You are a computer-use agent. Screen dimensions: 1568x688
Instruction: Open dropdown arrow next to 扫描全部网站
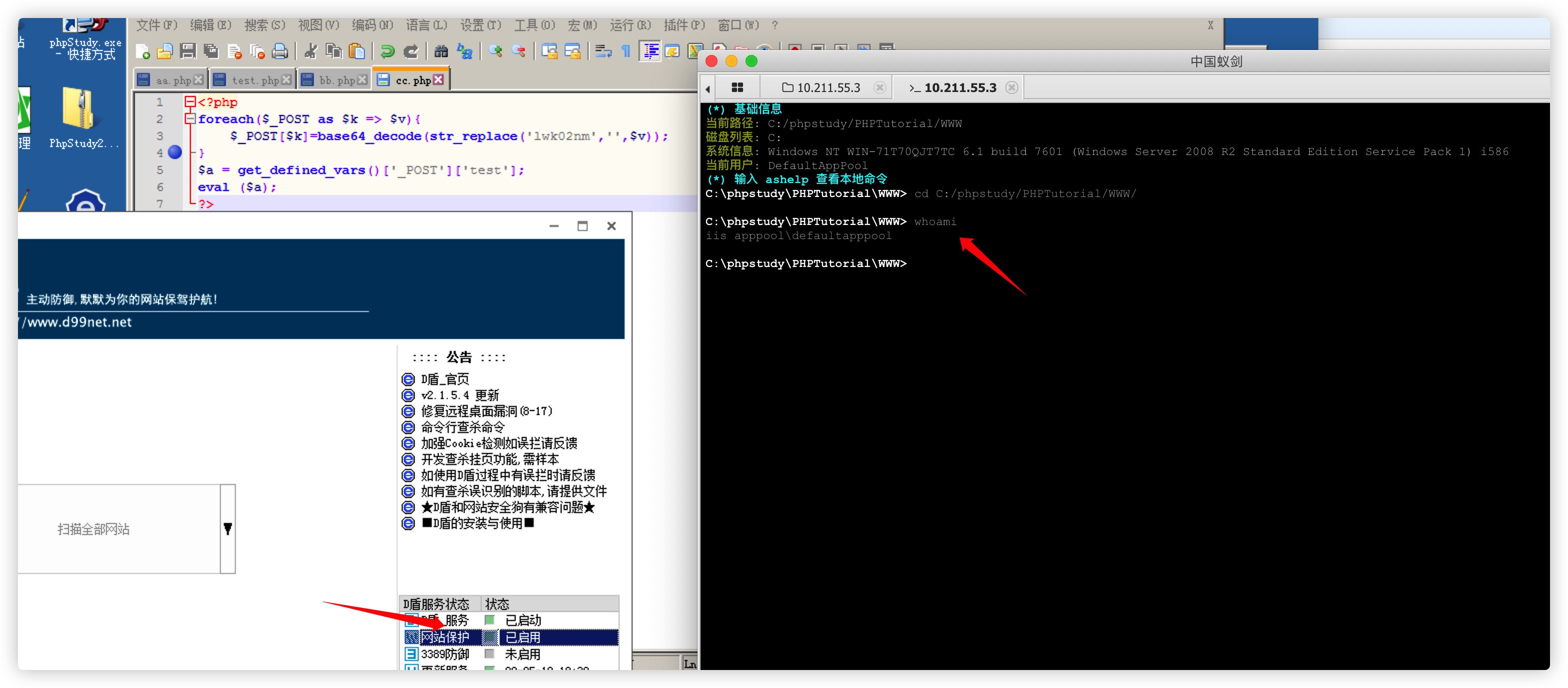228,528
